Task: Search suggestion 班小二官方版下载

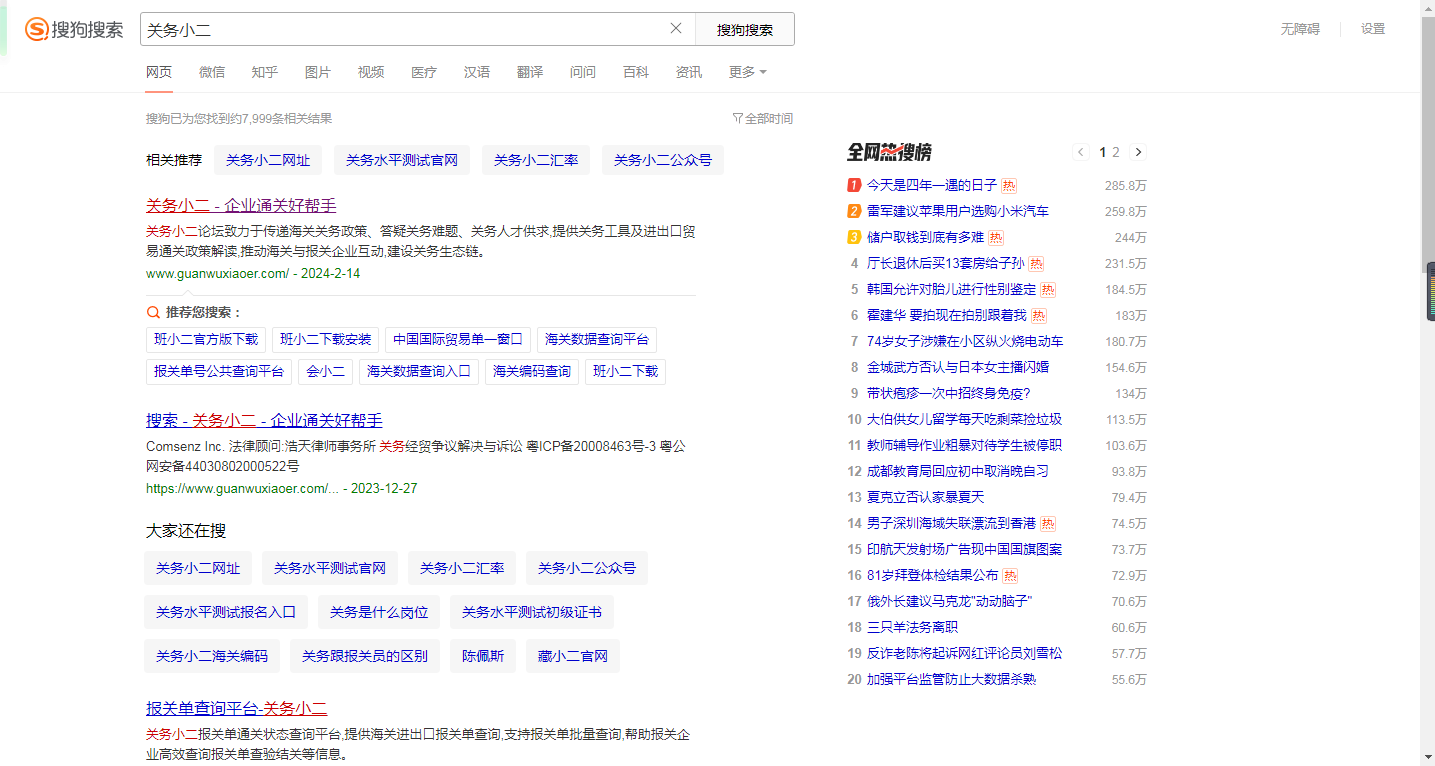Action: pyautogui.click(x=206, y=339)
